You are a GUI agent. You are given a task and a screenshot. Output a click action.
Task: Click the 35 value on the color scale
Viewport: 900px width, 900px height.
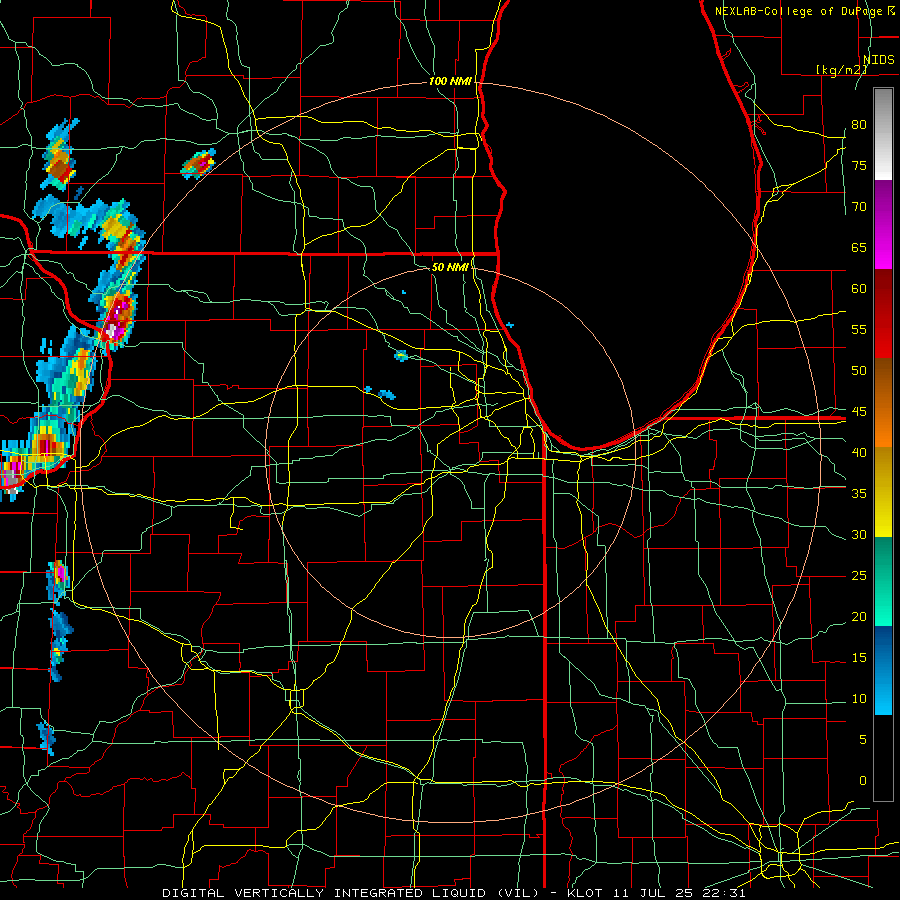[859, 494]
